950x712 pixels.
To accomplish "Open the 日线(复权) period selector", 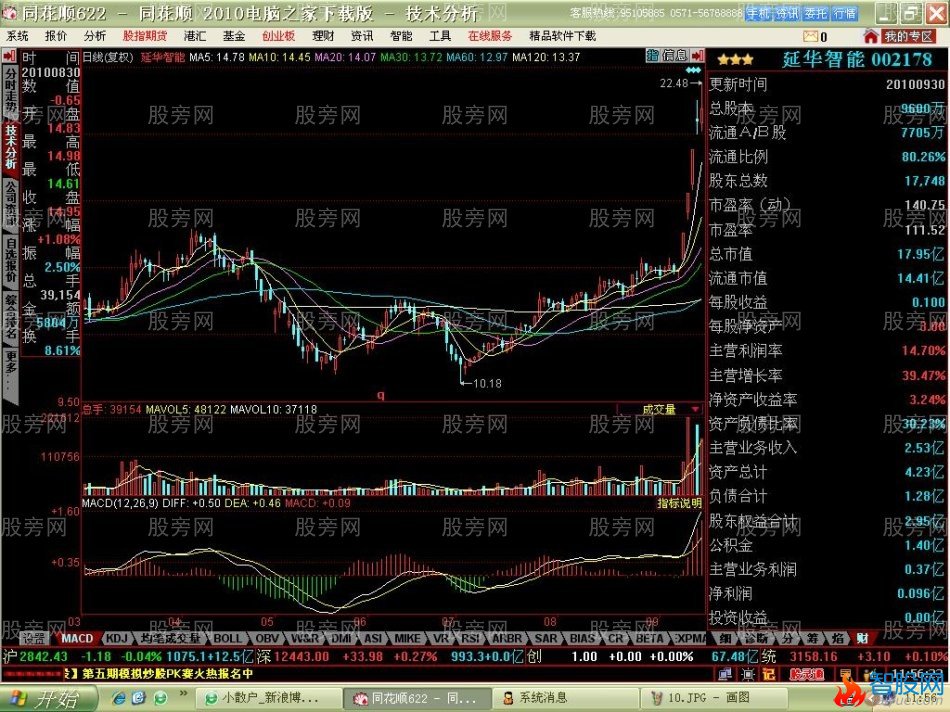I will point(107,58).
